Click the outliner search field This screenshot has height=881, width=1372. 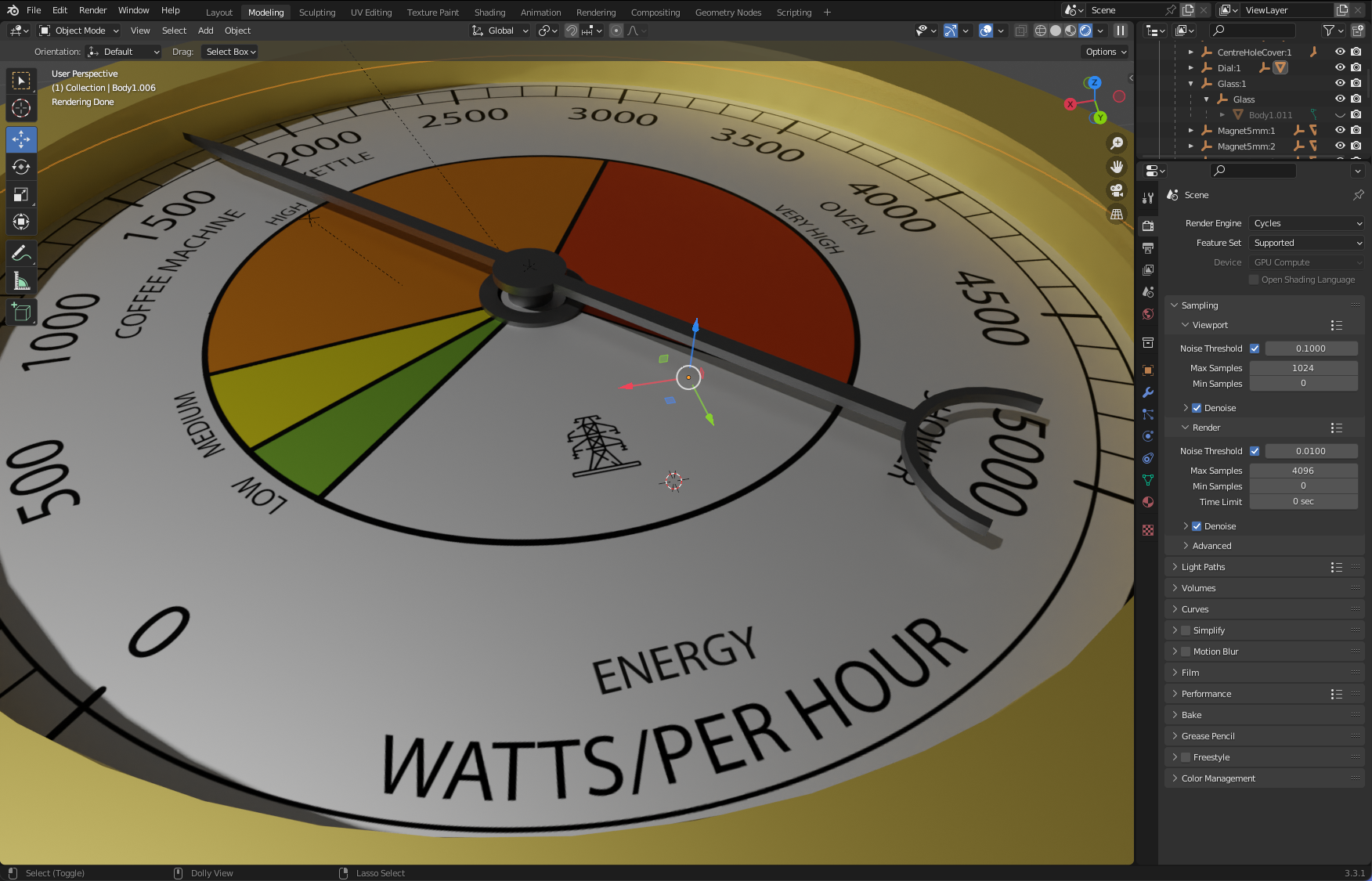tap(1251, 31)
